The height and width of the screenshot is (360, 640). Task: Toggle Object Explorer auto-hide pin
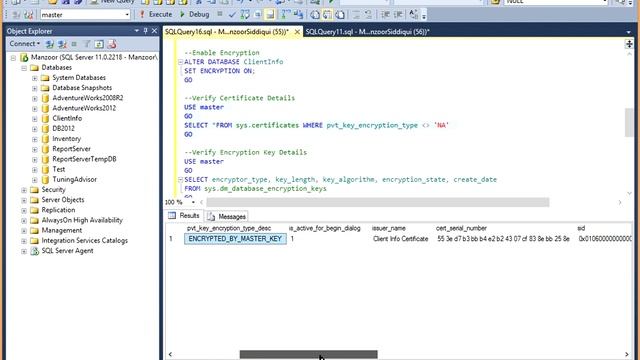tap(146, 31)
